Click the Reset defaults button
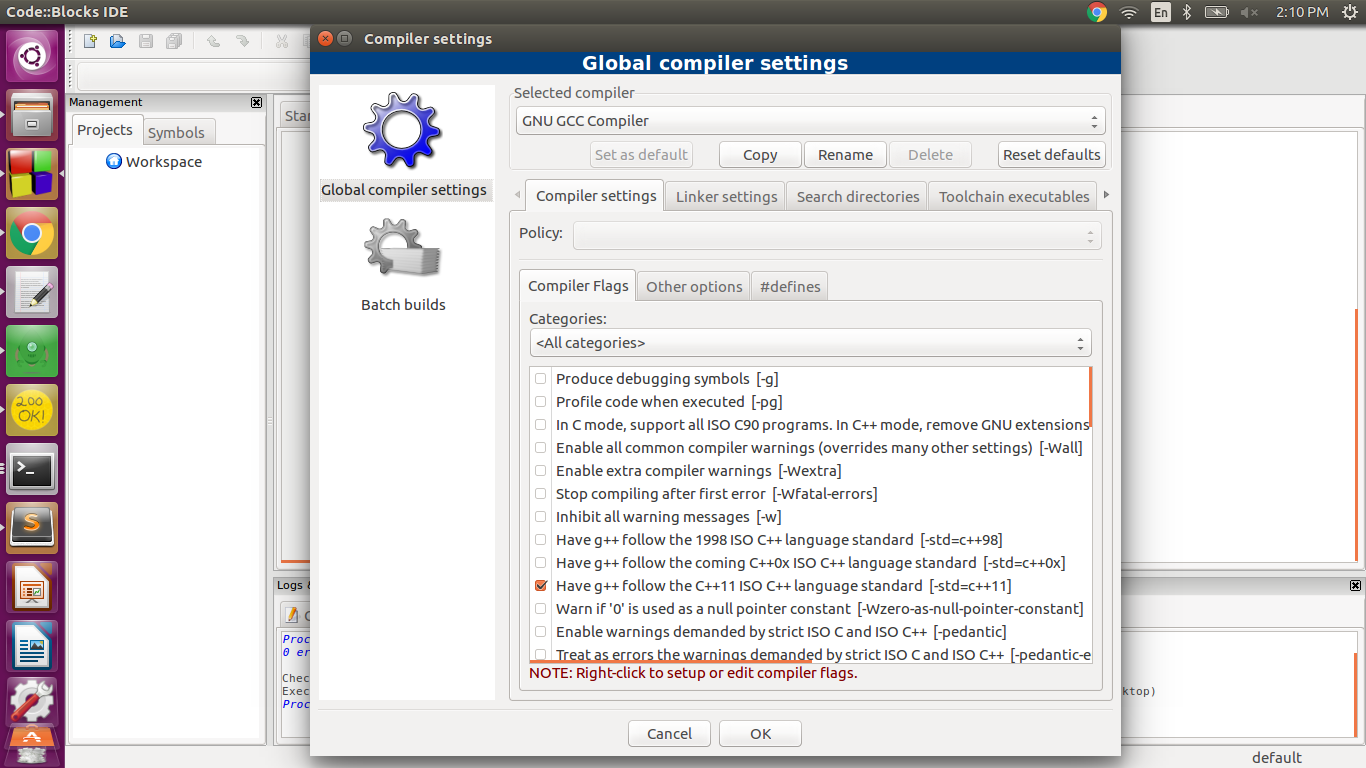 tap(1051, 155)
